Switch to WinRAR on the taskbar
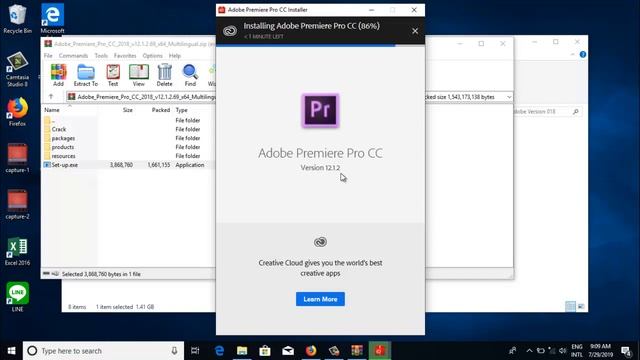640x360 pixels. tap(357, 351)
